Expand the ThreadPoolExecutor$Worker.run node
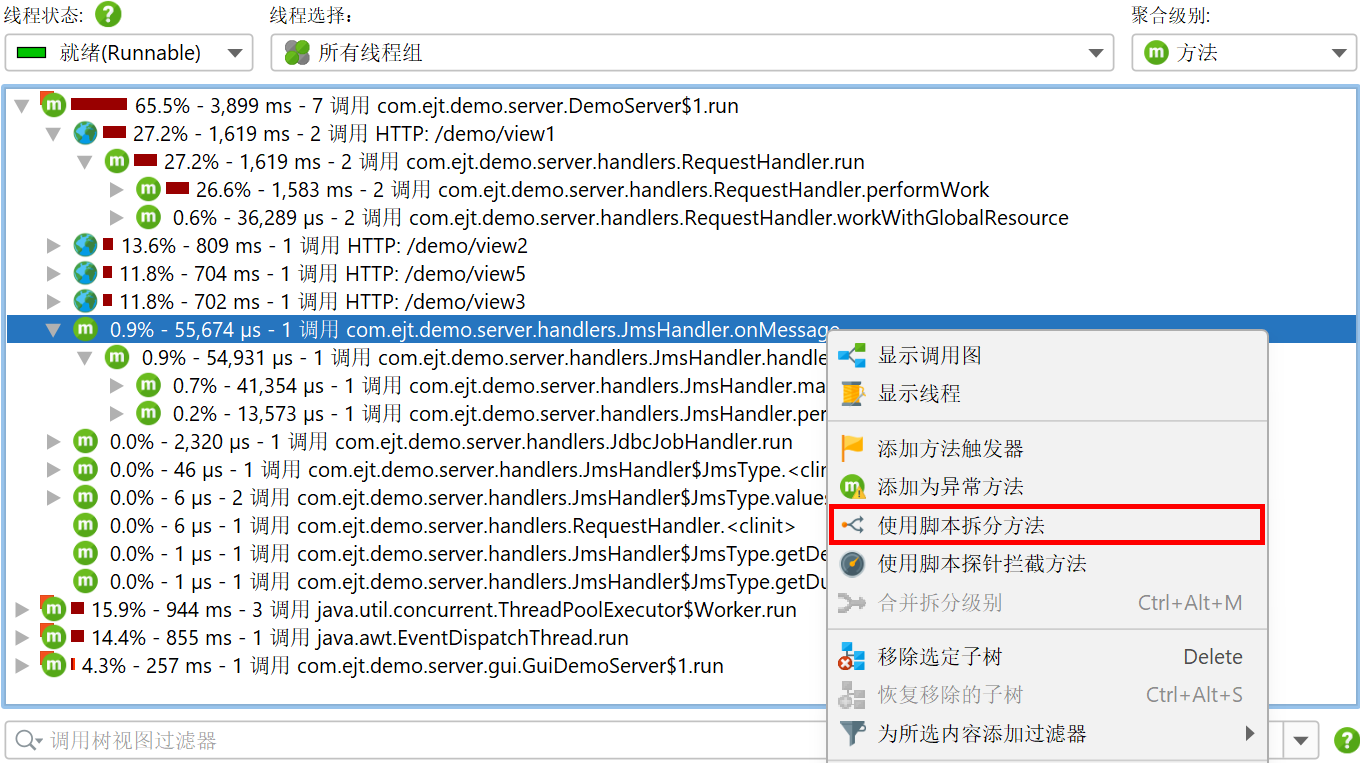 point(22,609)
